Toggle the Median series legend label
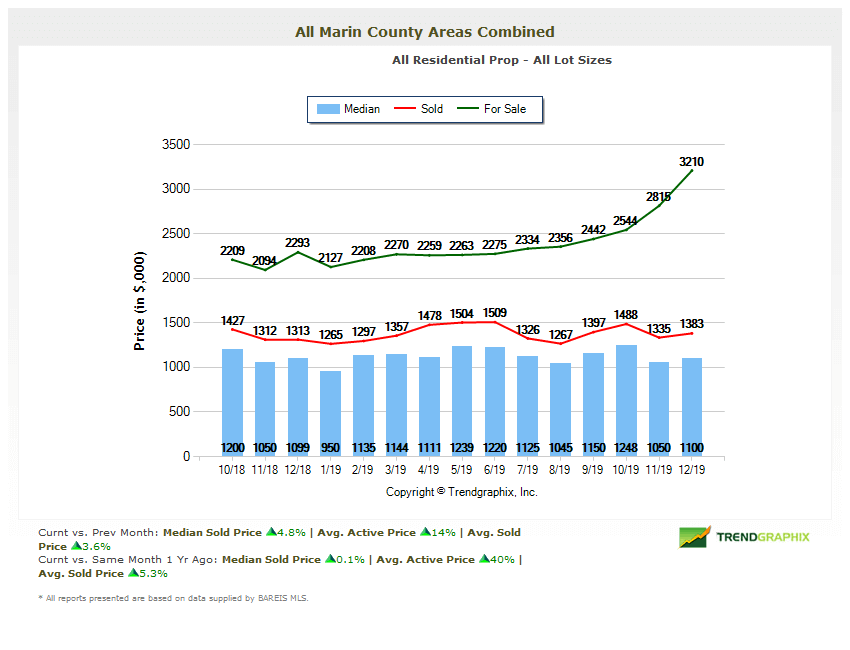 coord(361,109)
